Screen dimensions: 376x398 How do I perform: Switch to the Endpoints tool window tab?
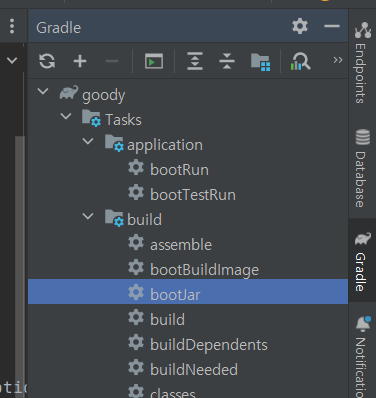(362, 62)
